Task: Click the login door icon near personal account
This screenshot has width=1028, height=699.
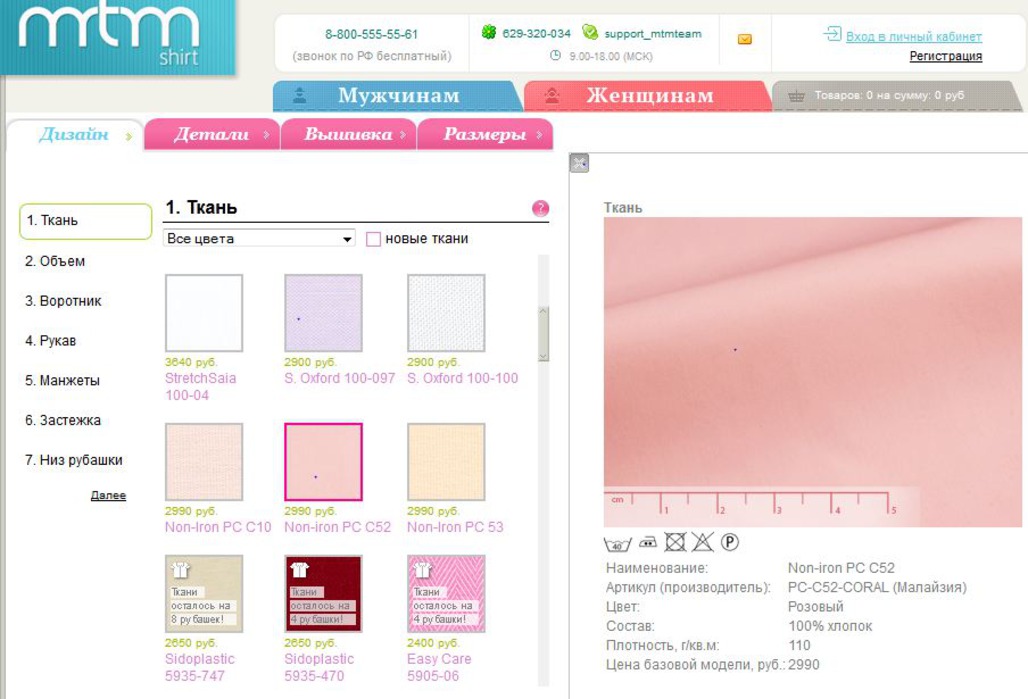Action: pyautogui.click(x=832, y=35)
